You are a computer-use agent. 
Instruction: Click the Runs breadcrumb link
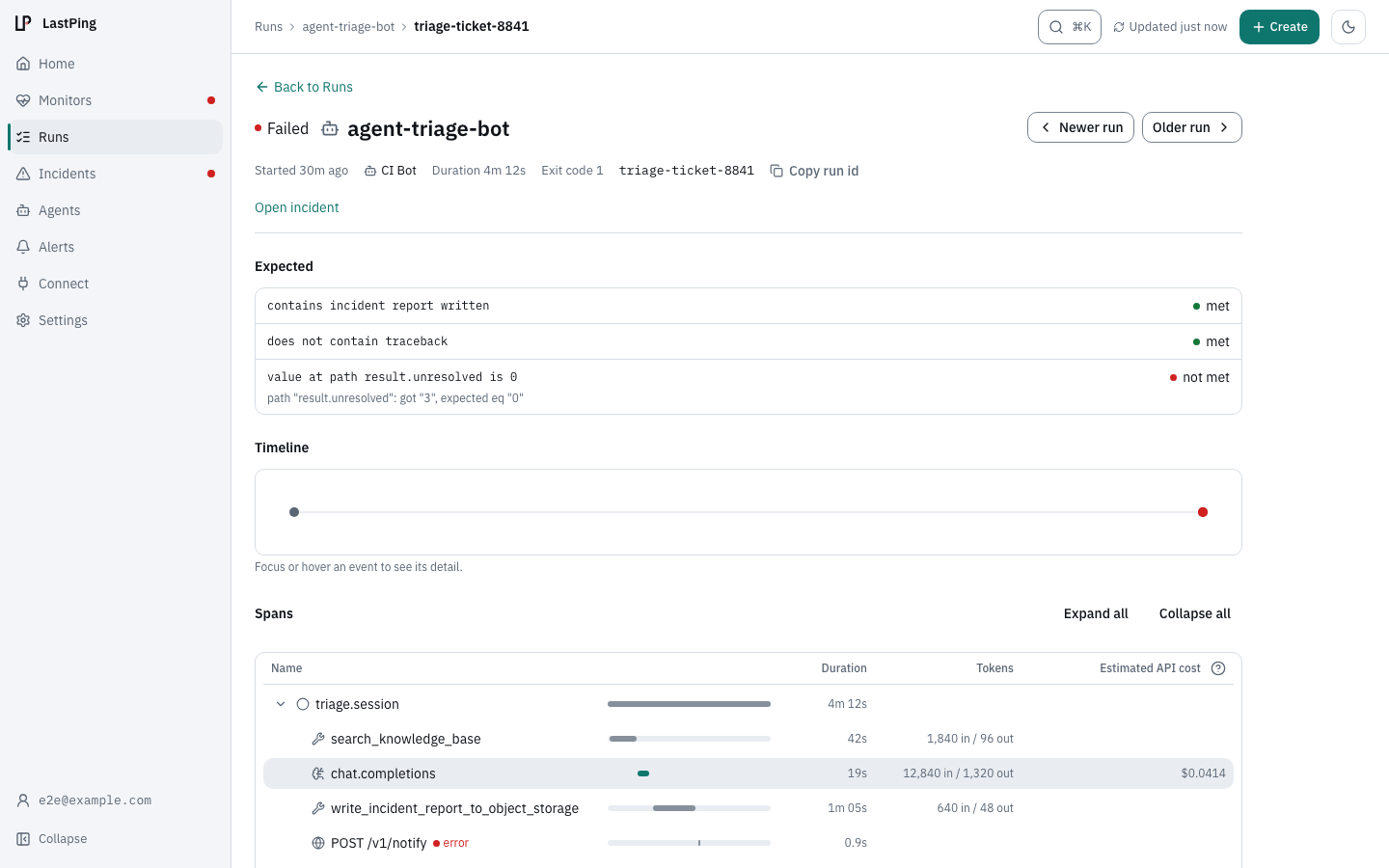point(268,27)
